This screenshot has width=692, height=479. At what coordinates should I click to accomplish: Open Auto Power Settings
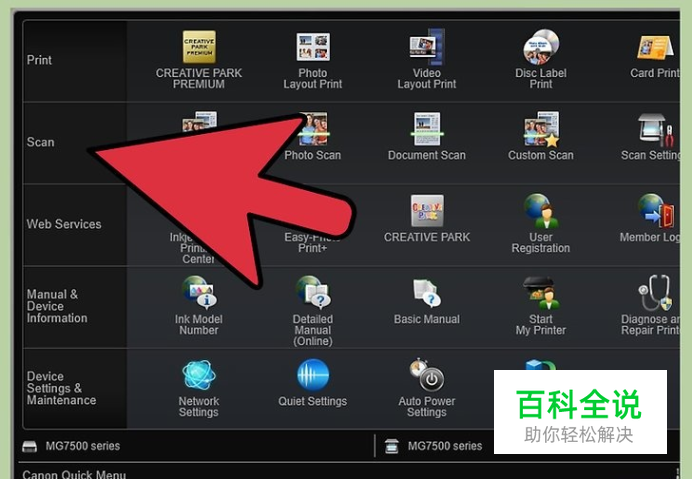(427, 375)
